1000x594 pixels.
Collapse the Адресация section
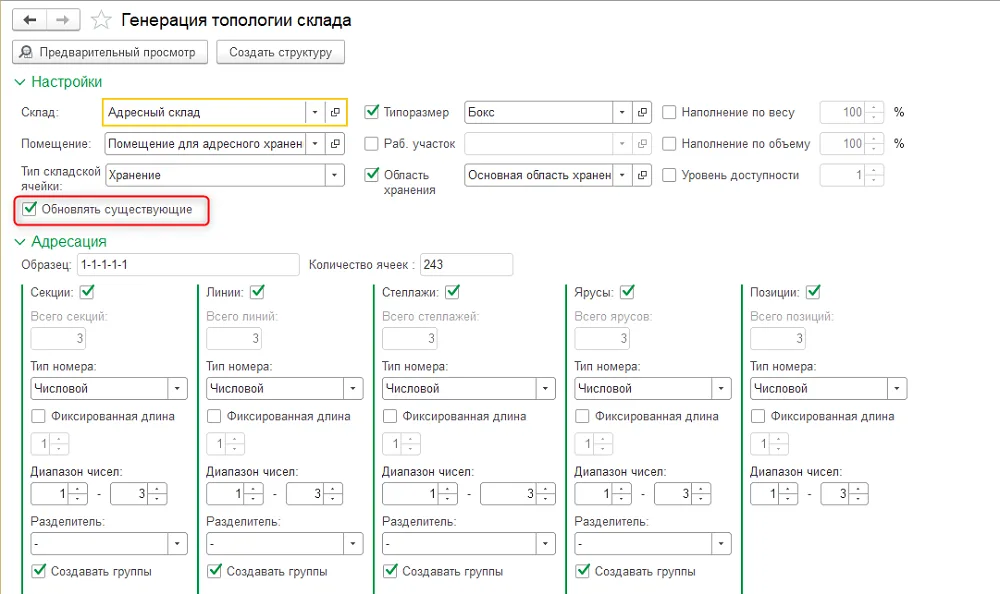pos(20,242)
